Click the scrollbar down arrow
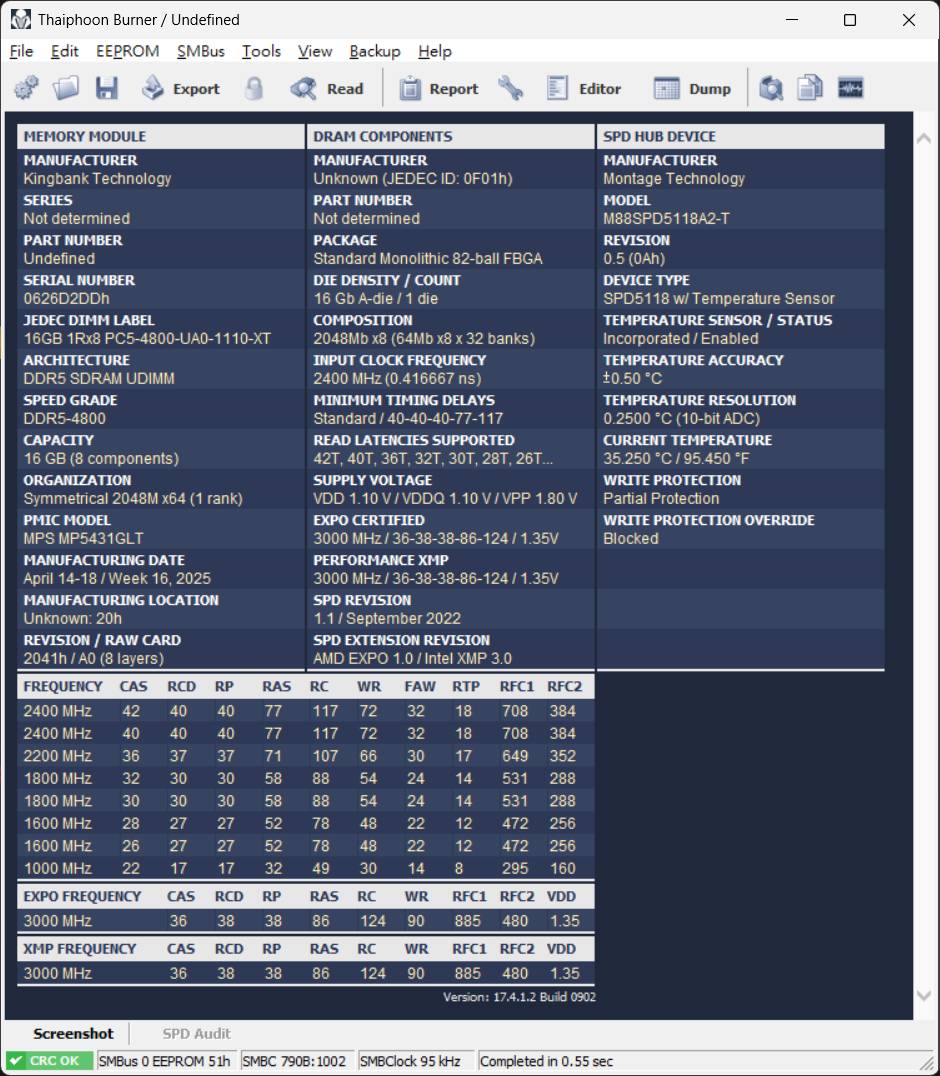 coord(924,995)
